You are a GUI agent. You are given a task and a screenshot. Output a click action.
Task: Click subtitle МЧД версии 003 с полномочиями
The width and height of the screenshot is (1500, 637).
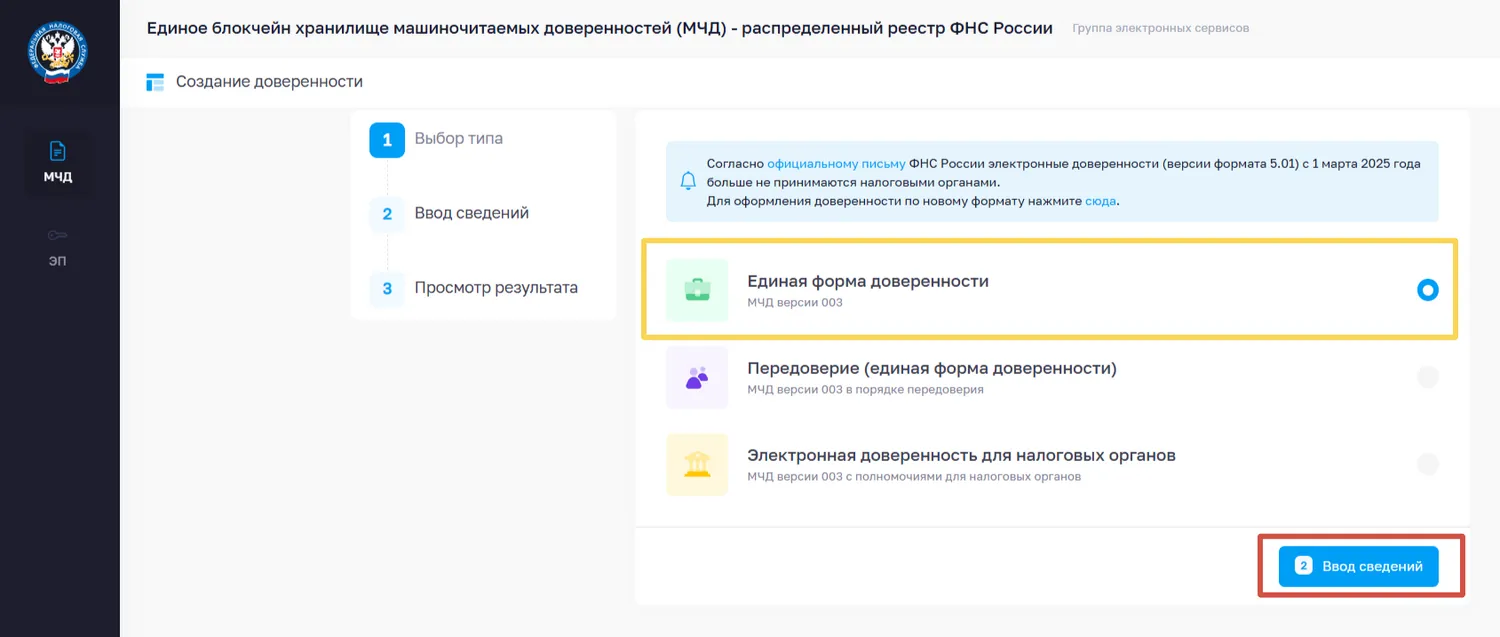[x=914, y=477]
